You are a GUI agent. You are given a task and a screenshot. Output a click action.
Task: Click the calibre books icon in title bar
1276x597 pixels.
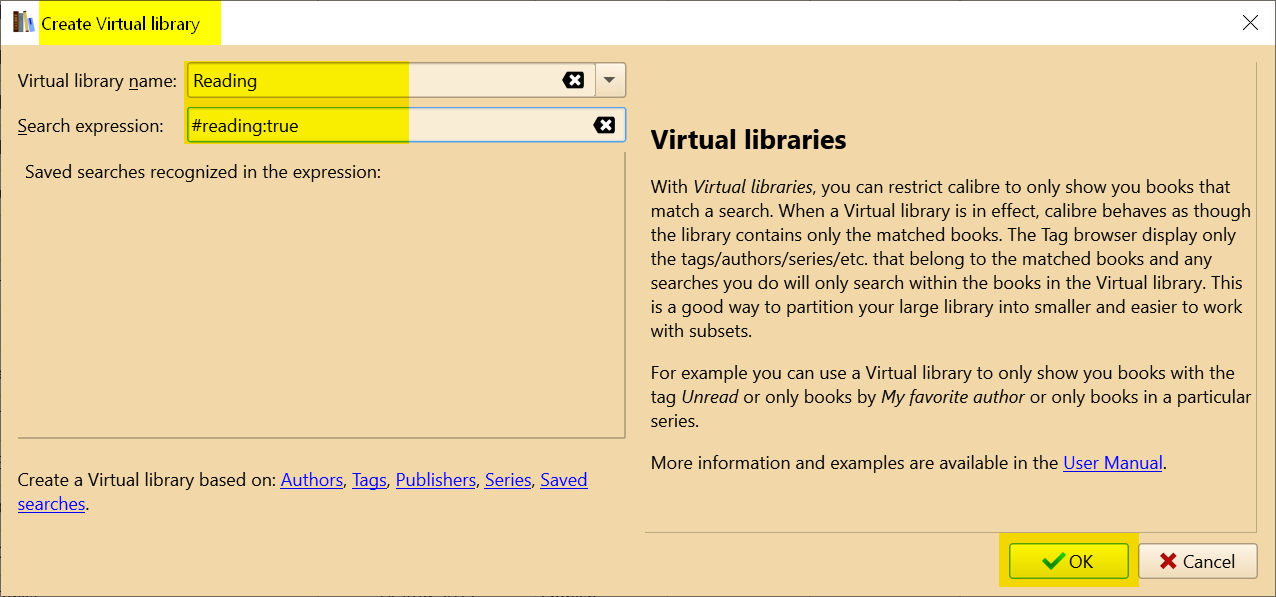pos(24,23)
